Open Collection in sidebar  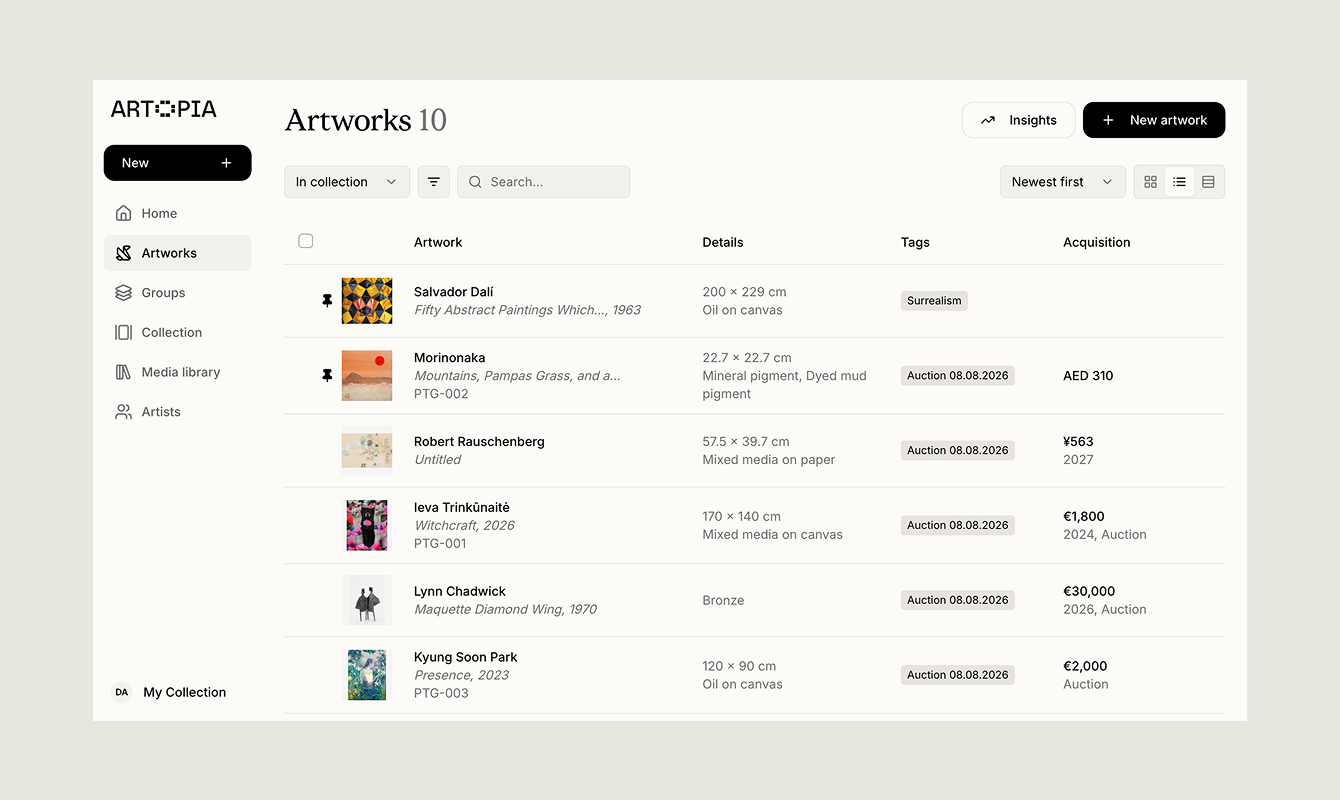coord(177,332)
